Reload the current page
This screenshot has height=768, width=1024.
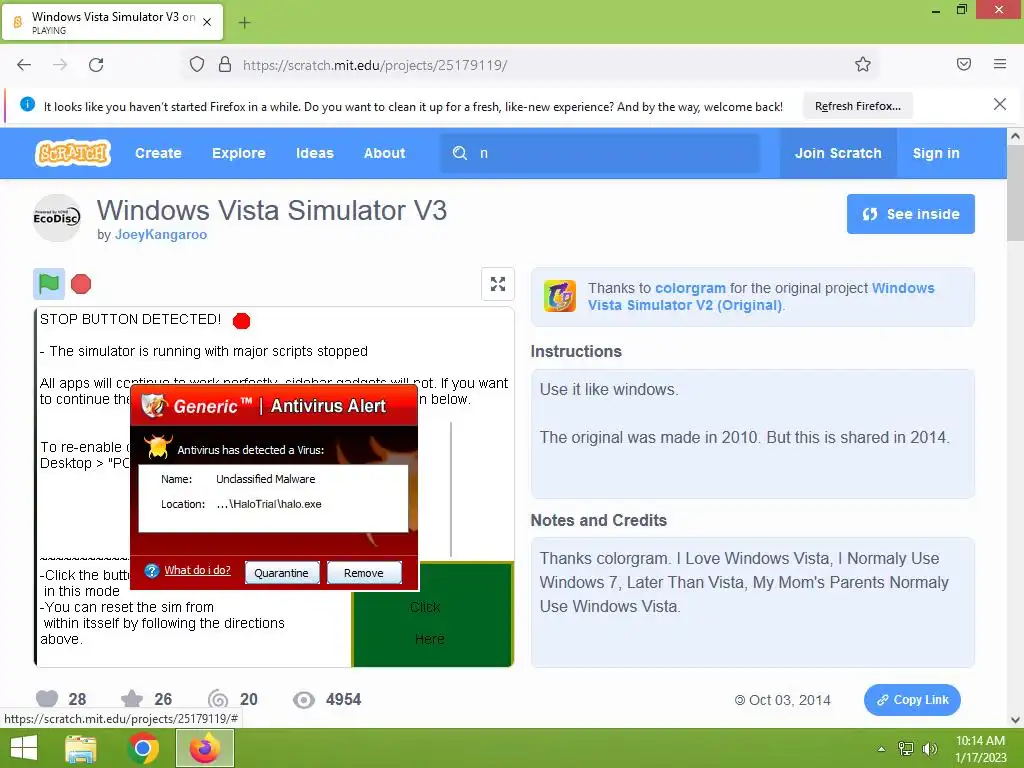pos(96,65)
